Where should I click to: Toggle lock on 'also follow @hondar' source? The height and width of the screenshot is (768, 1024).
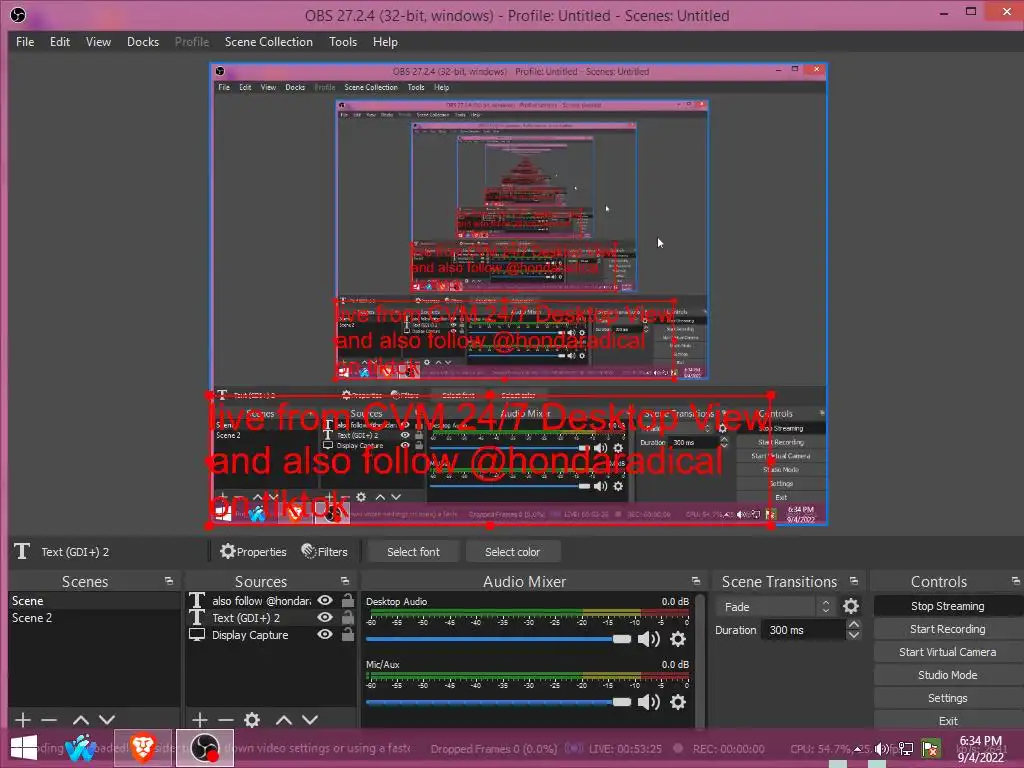[348, 600]
